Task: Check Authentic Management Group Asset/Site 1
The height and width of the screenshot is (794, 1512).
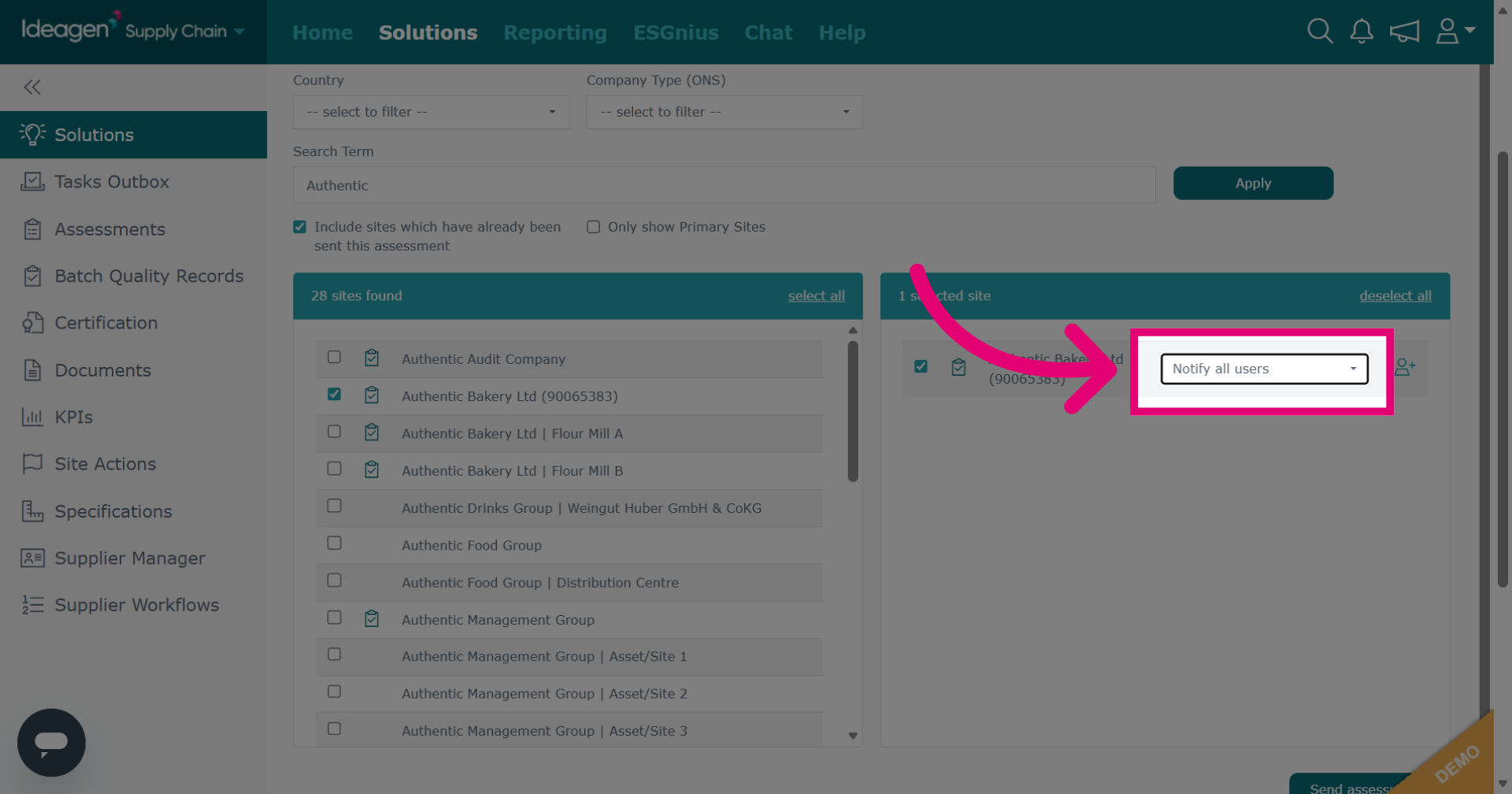Action: pyautogui.click(x=334, y=655)
